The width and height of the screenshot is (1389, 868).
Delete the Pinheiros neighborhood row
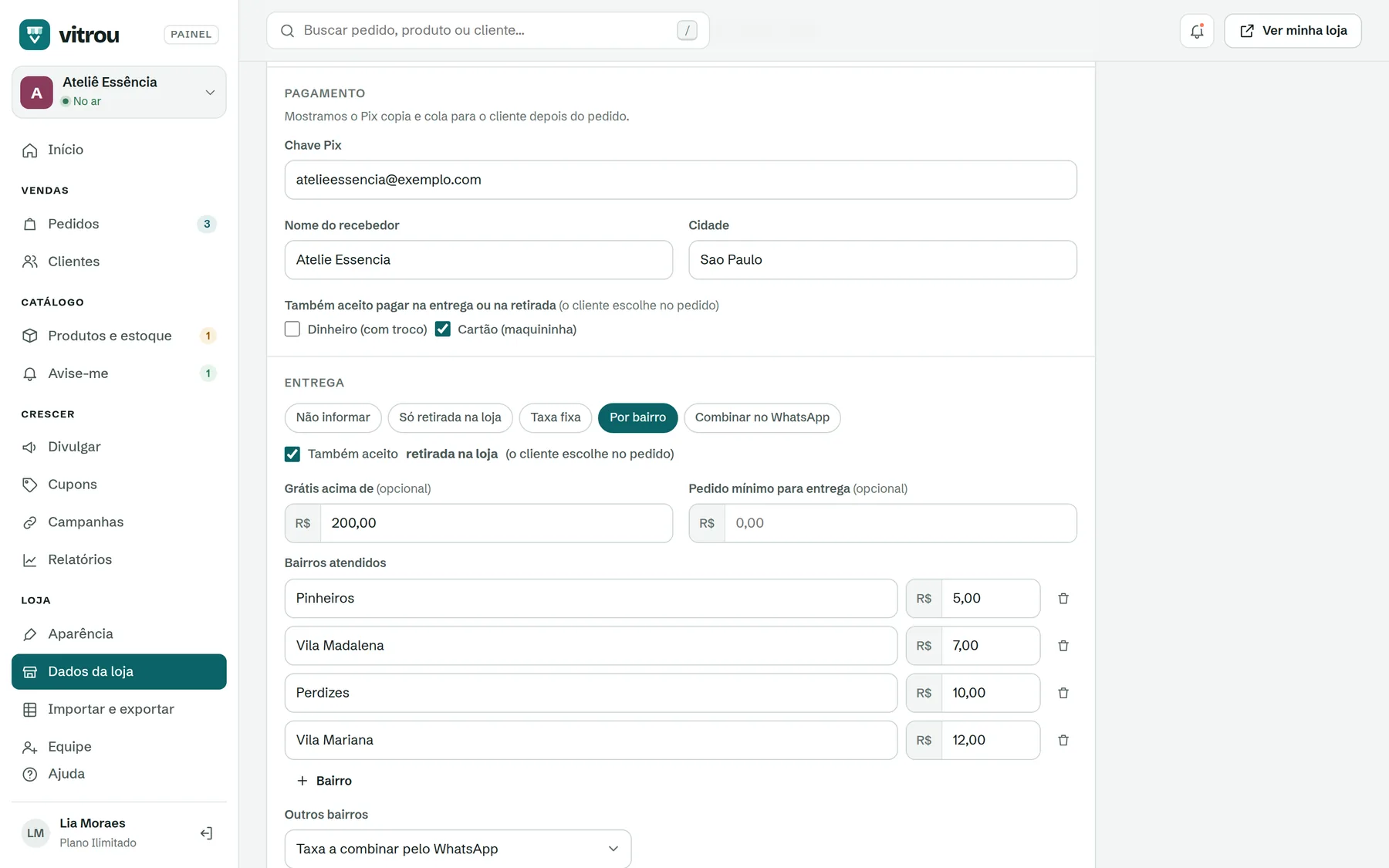tap(1063, 599)
